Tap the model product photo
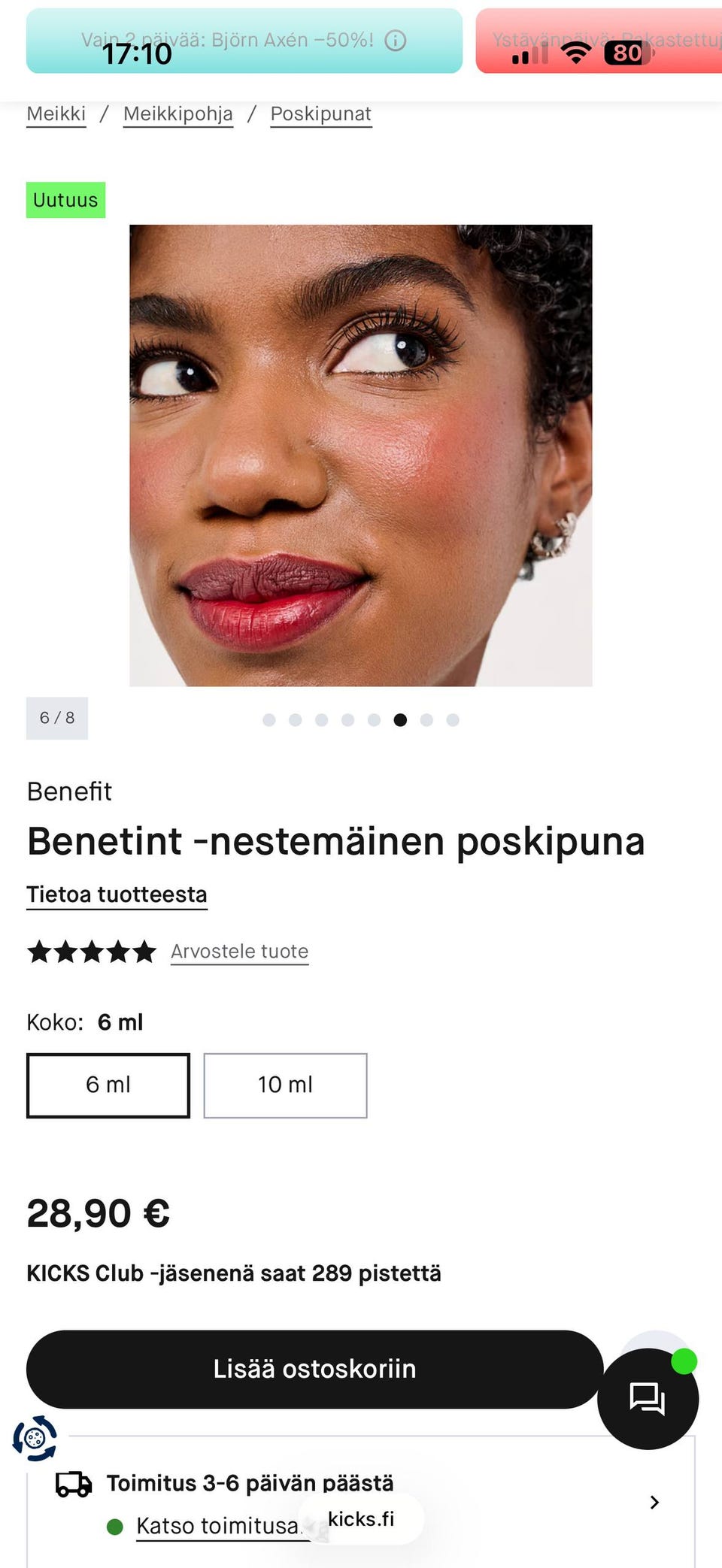722x1568 pixels. pos(361,456)
